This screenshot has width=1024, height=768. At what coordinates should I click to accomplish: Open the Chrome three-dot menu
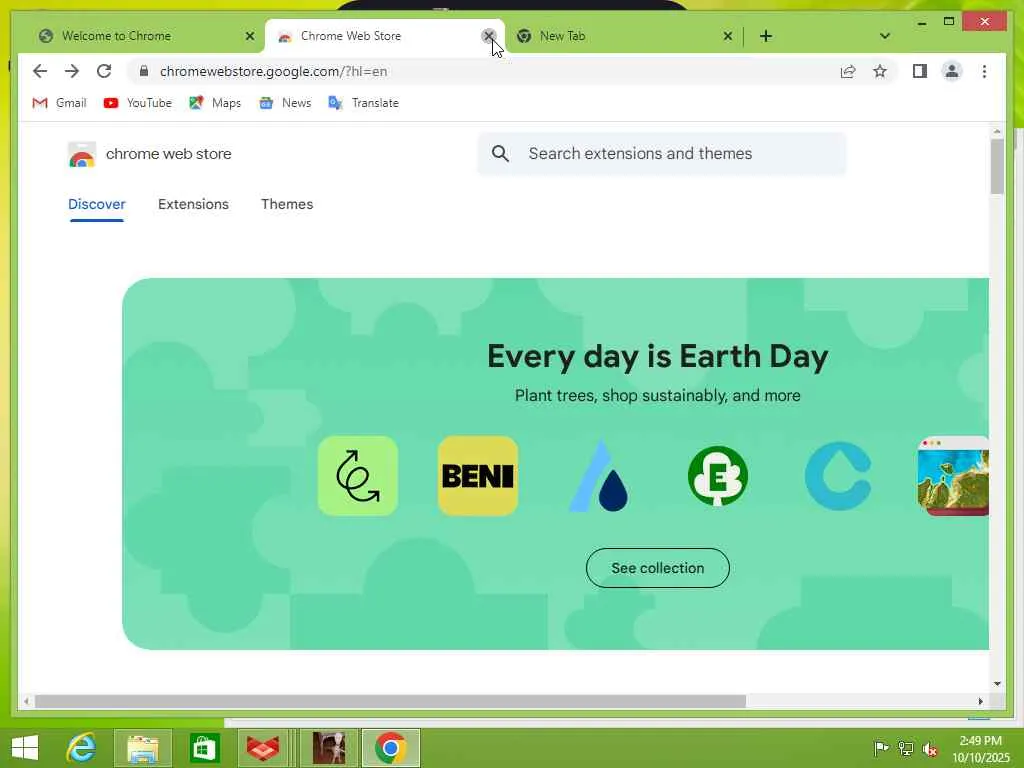tap(984, 71)
